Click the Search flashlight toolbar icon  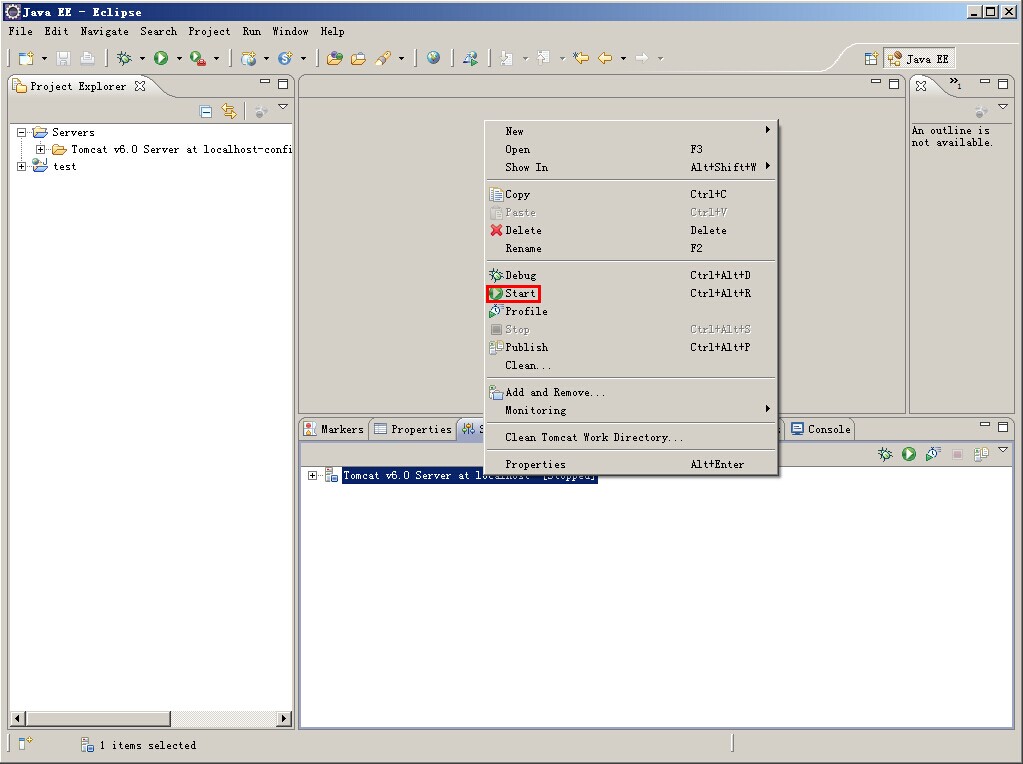point(383,59)
